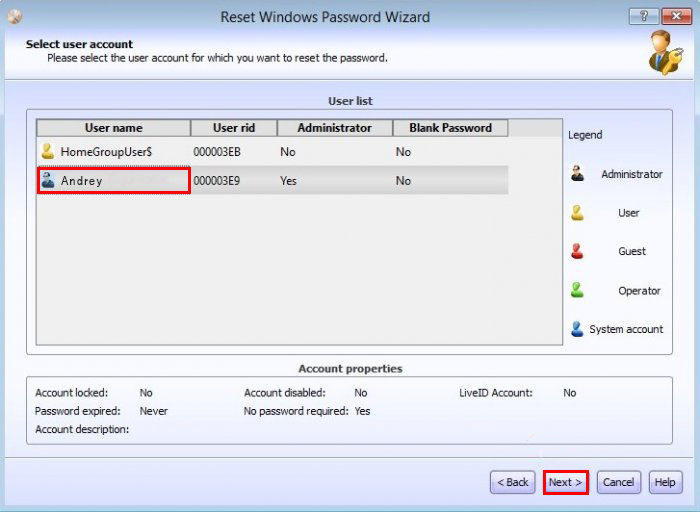This screenshot has height=512, width=700.
Task: Click the Password expired value Never
Action: pos(154,411)
